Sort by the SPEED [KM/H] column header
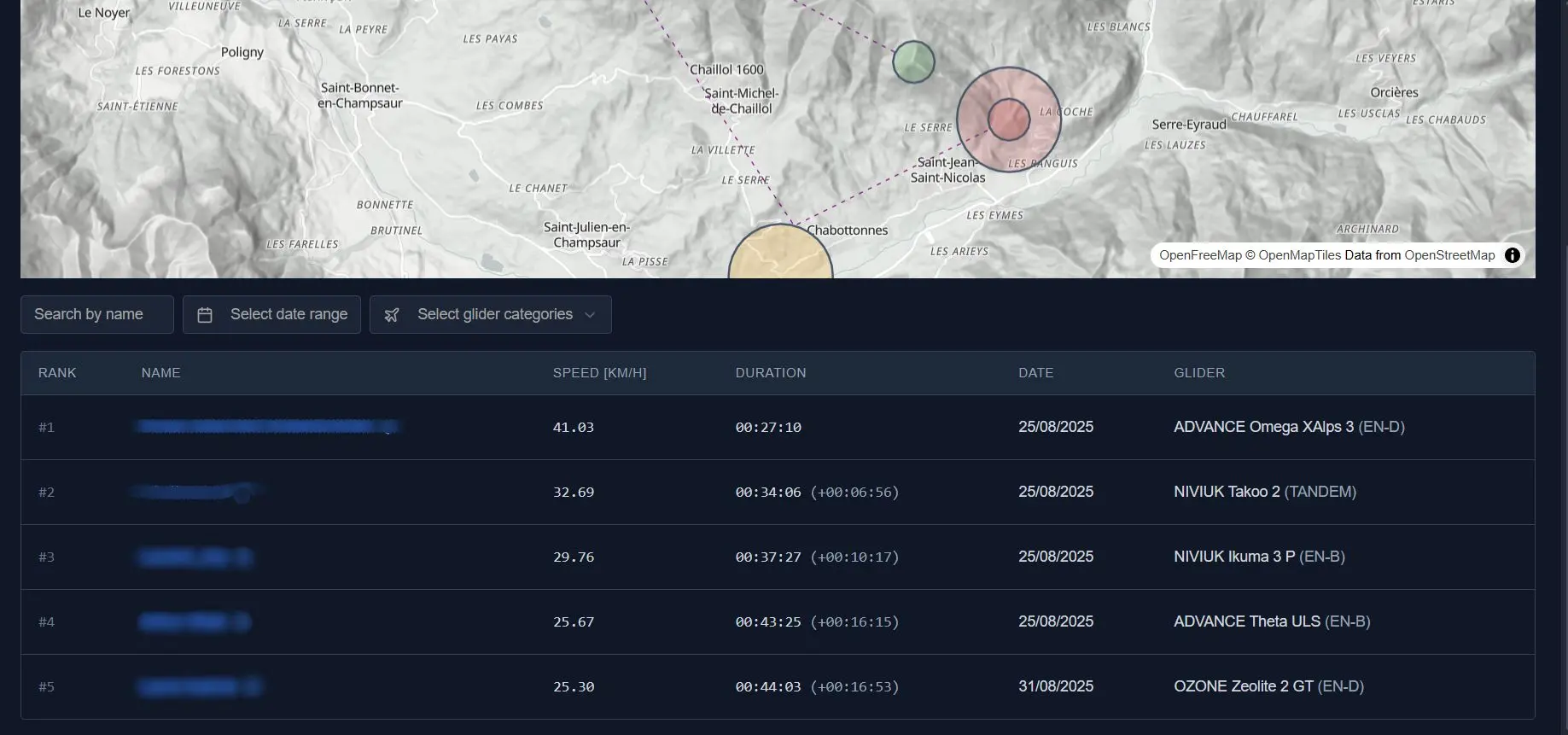 (x=599, y=373)
